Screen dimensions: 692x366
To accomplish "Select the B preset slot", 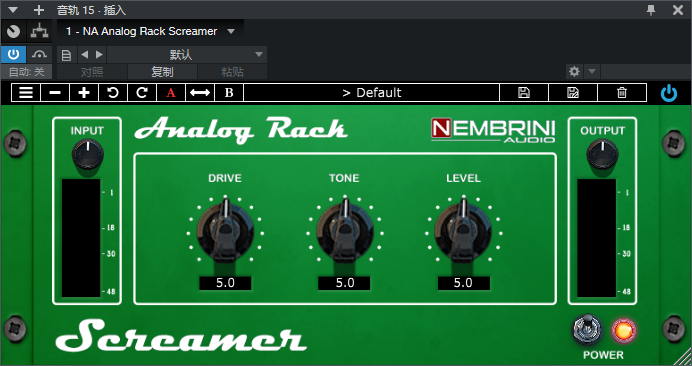I will click(229, 93).
